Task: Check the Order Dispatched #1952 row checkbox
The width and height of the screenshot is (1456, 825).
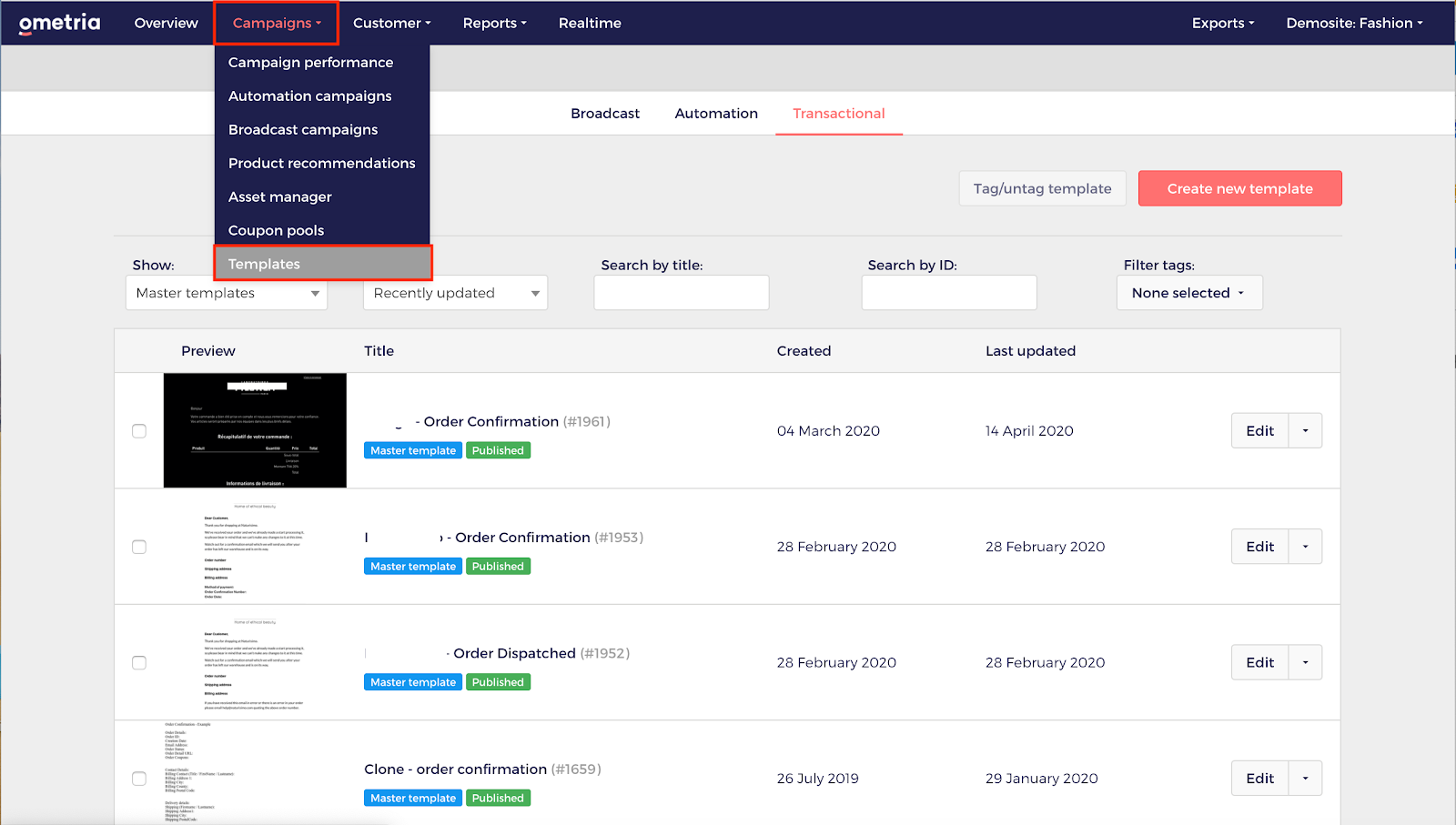Action: coord(139,663)
